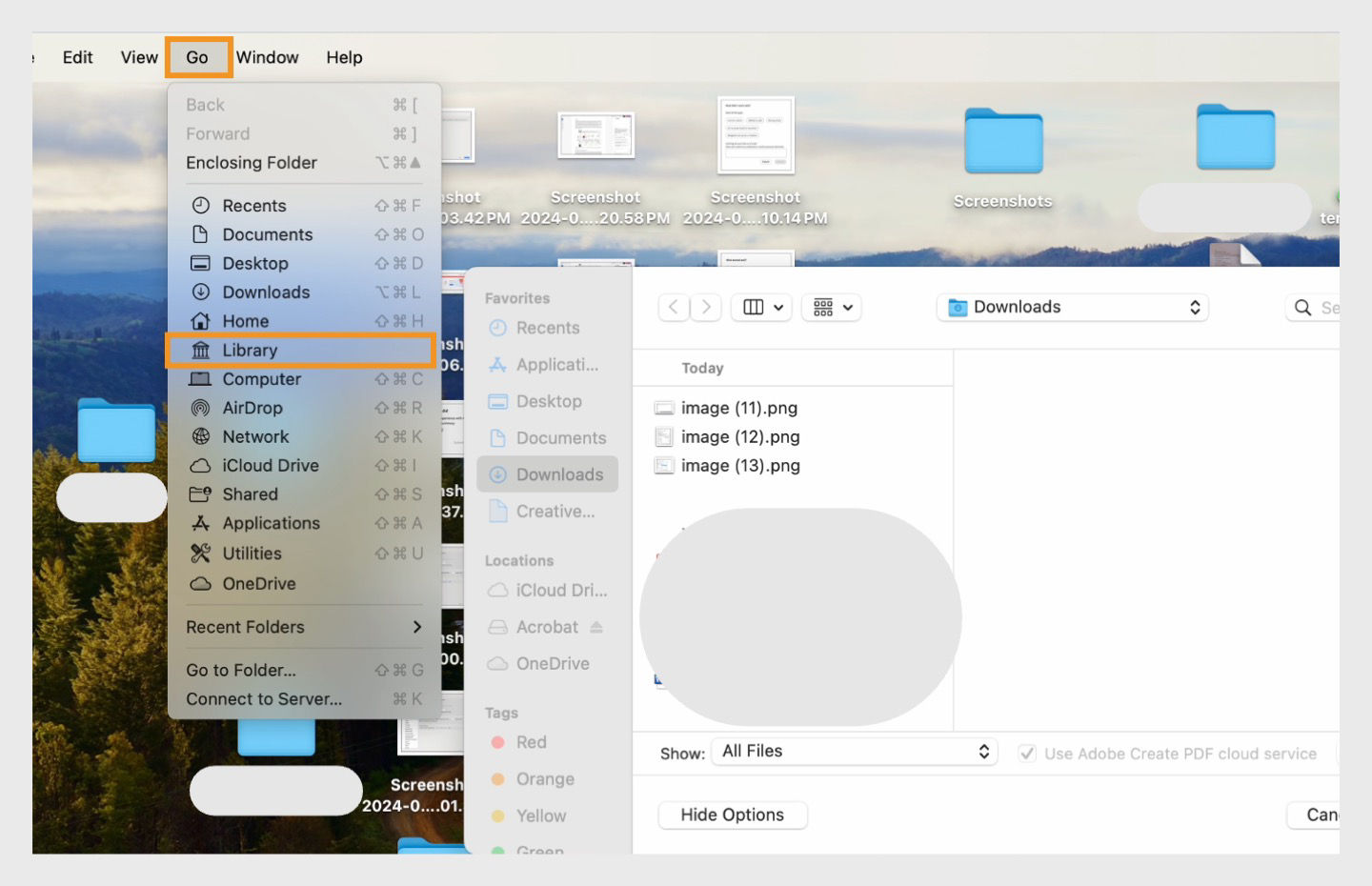
Task: Select Recents in the Favorites sidebar
Action: (x=549, y=328)
